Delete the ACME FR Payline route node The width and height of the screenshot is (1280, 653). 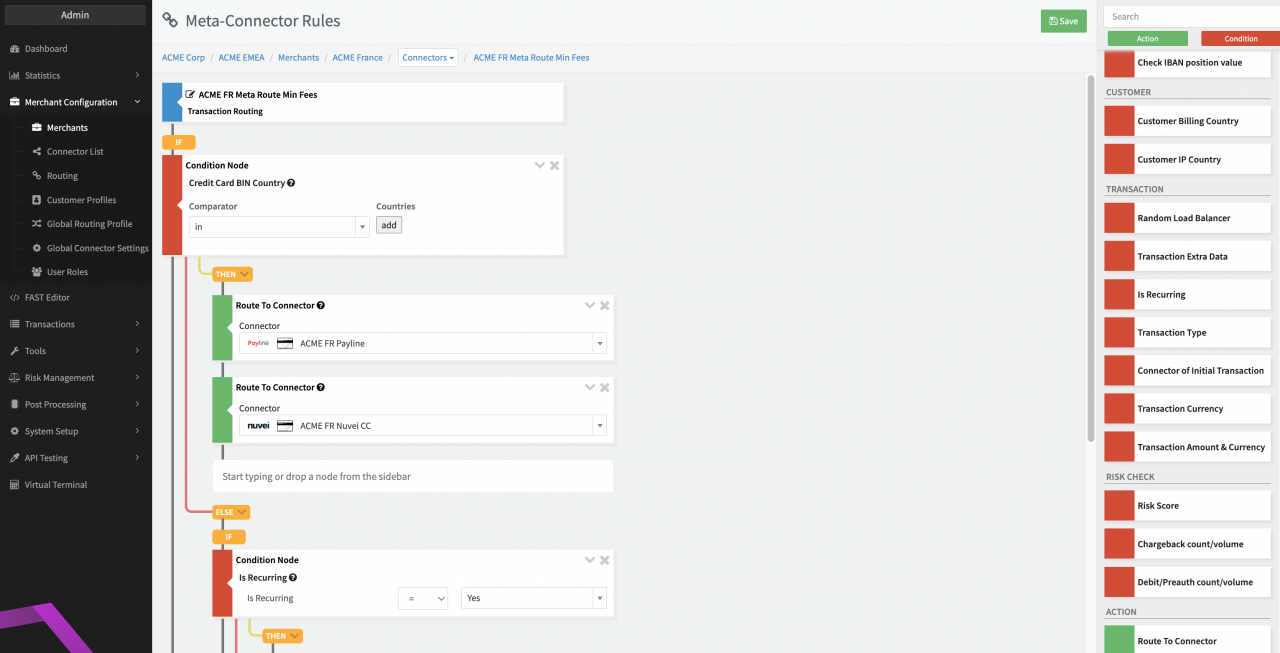click(605, 306)
